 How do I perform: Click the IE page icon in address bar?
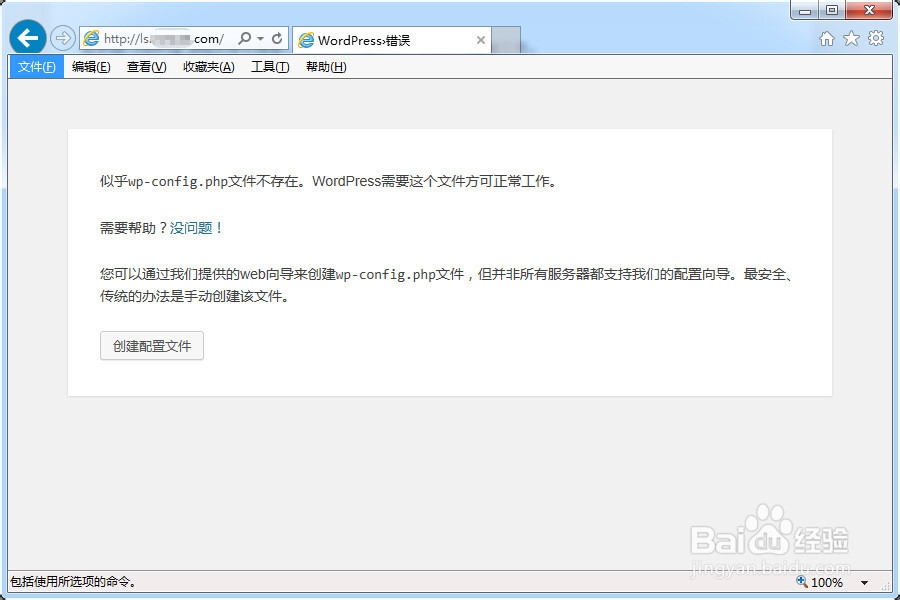click(x=91, y=38)
